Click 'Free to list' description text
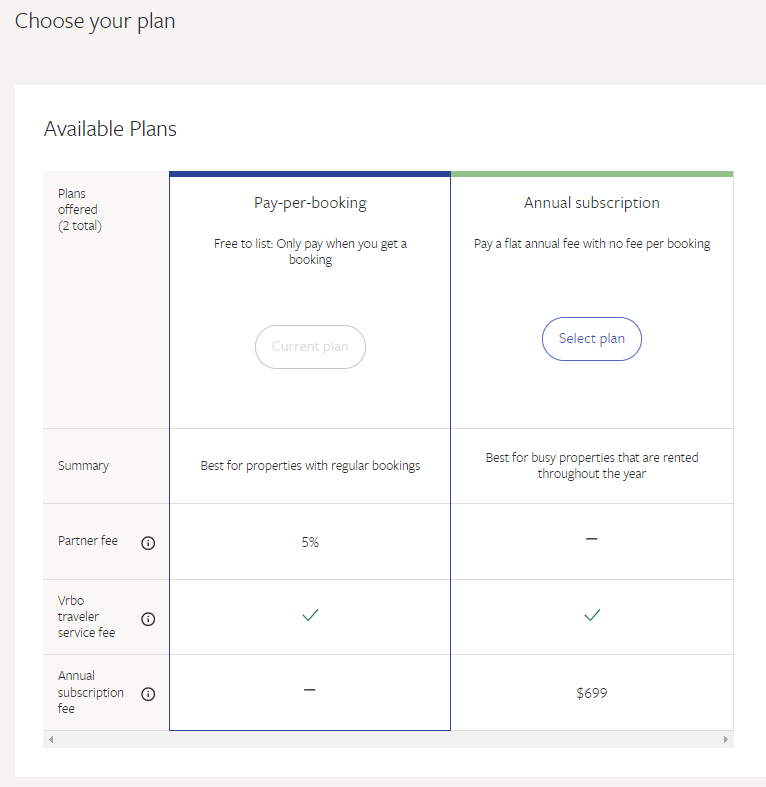 click(310, 251)
